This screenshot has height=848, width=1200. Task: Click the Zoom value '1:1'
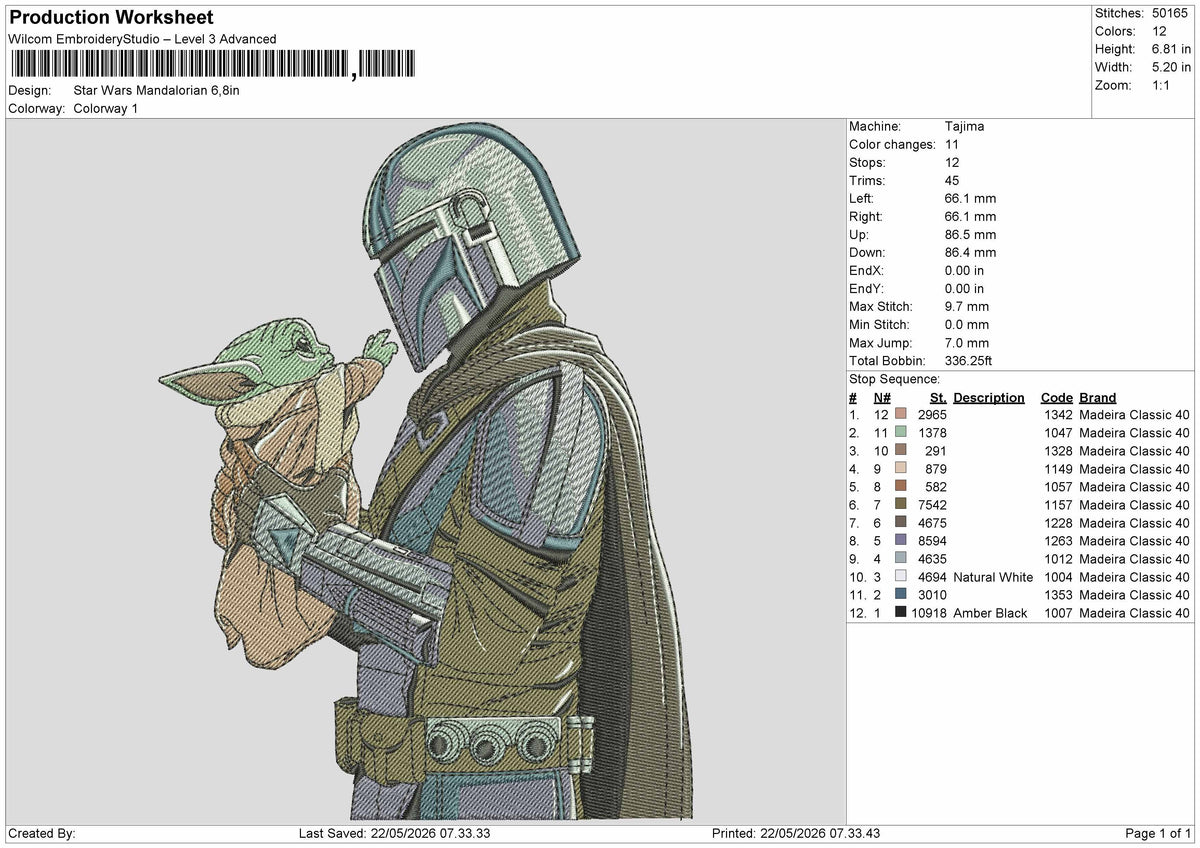click(1163, 85)
